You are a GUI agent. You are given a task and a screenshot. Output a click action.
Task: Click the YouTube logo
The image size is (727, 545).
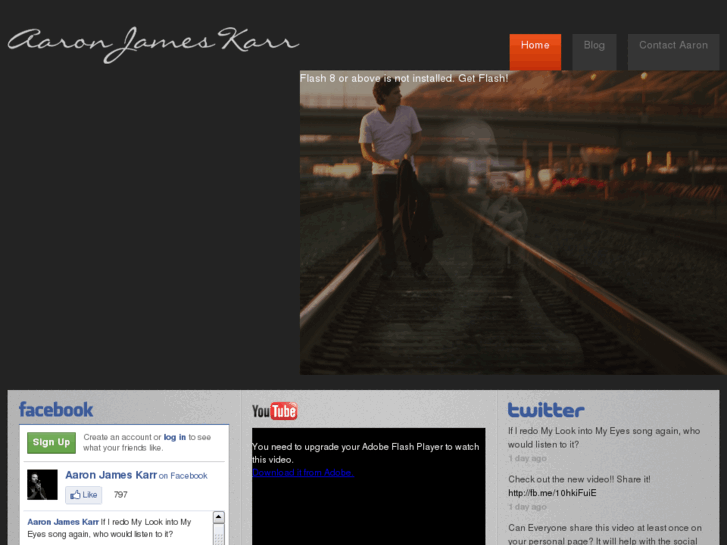(x=274, y=411)
